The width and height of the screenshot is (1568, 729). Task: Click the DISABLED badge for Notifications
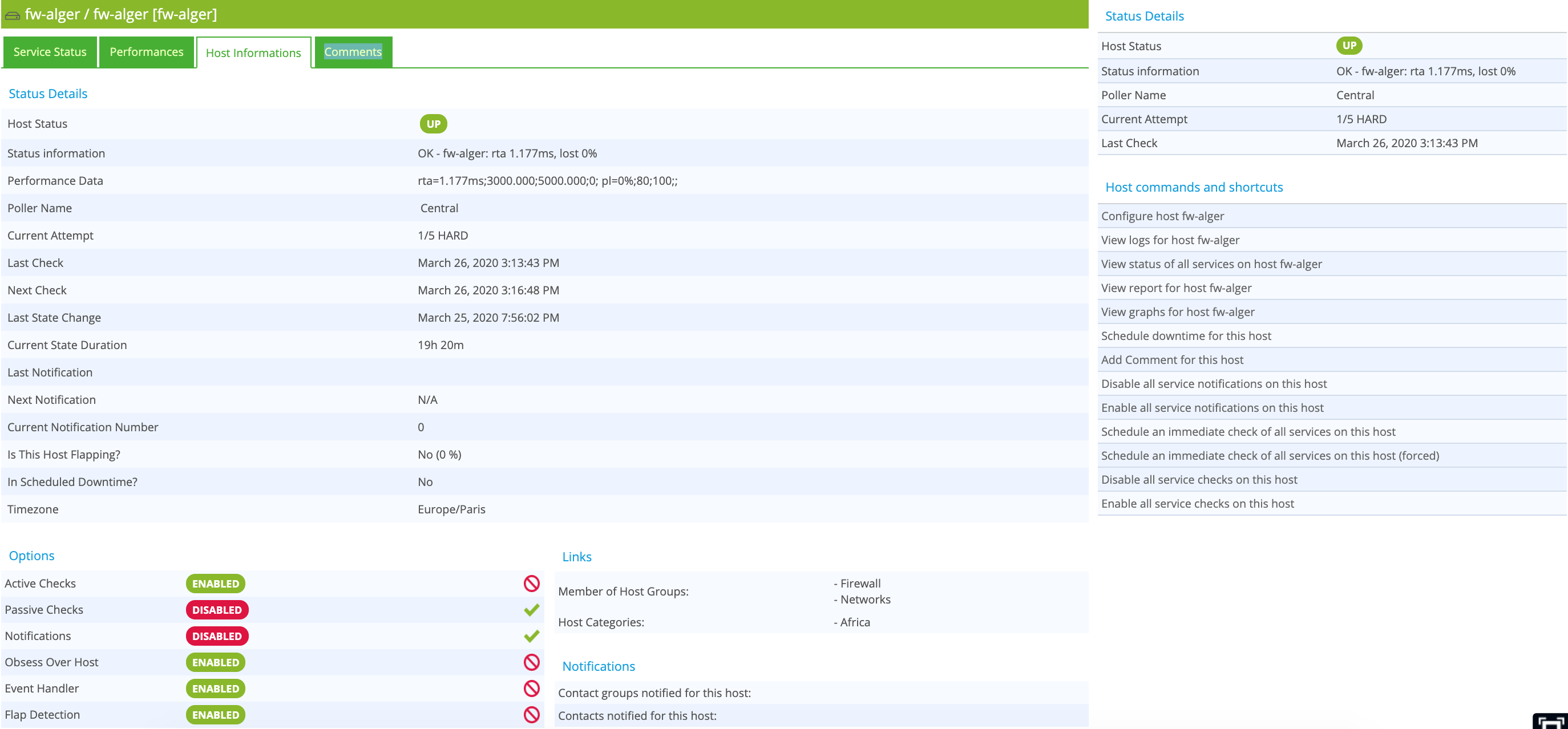pyautogui.click(x=217, y=636)
